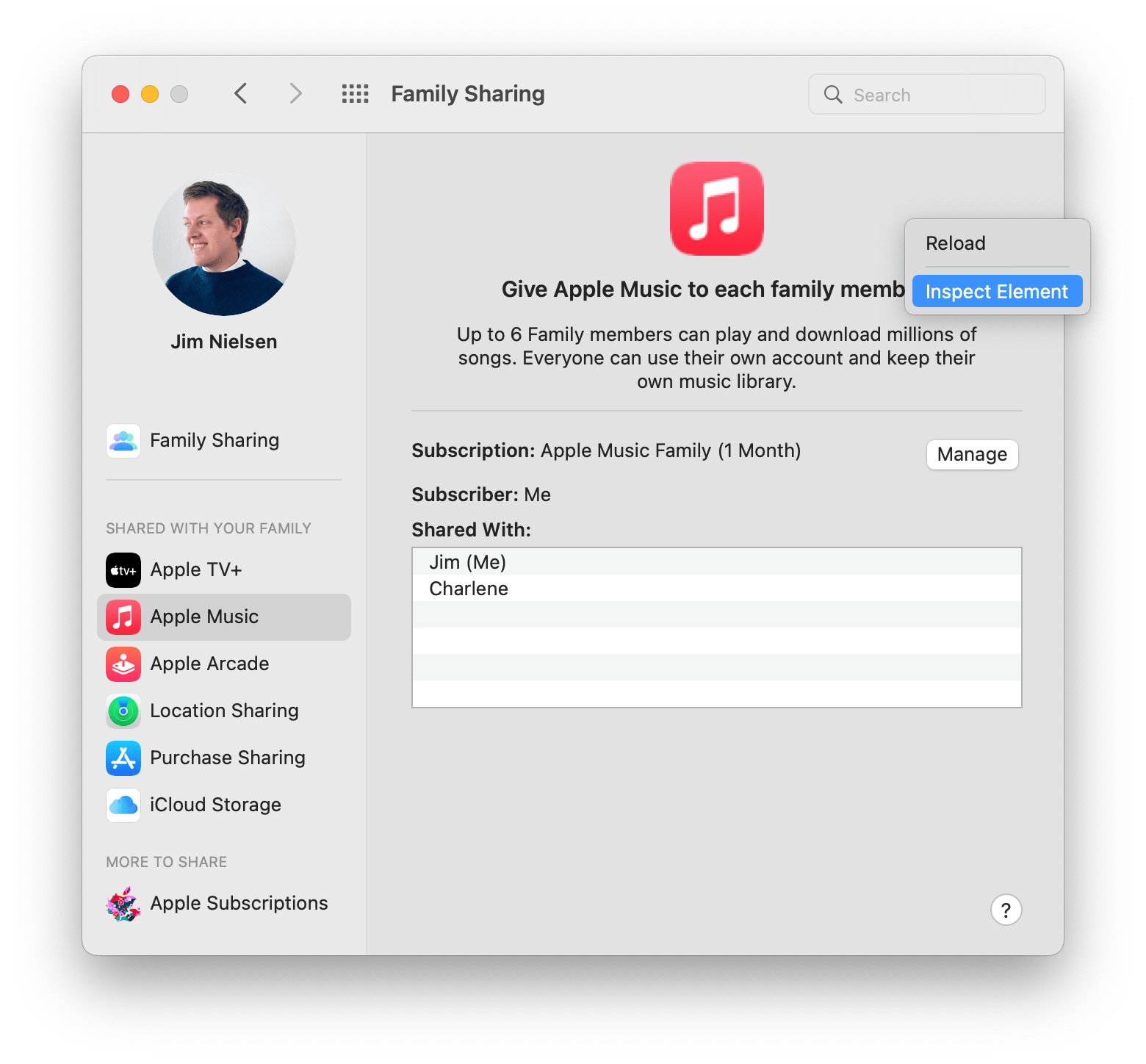Select Jim (Me) in Shared With list

(x=717, y=562)
